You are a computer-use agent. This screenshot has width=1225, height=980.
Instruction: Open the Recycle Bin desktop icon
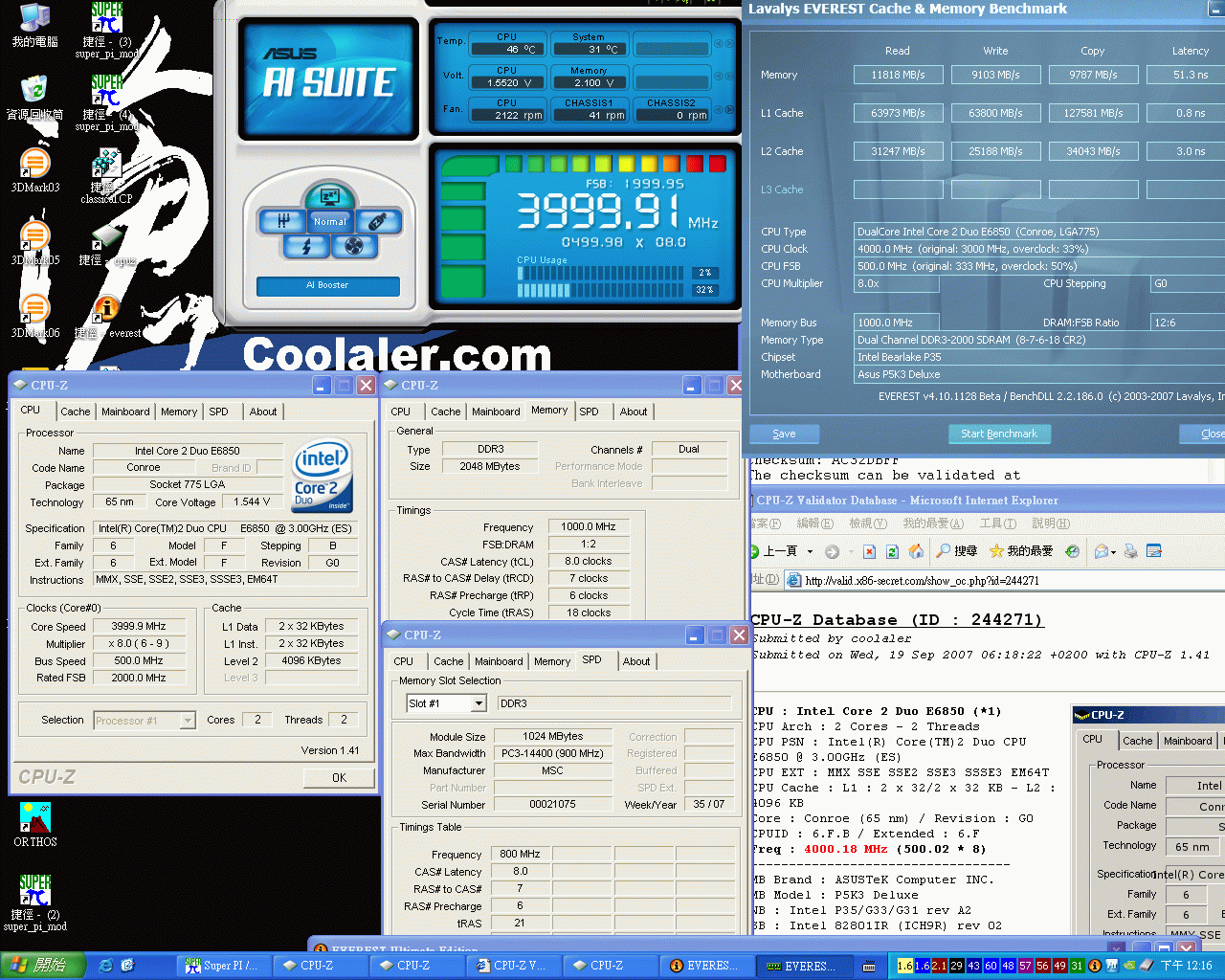tap(35, 97)
